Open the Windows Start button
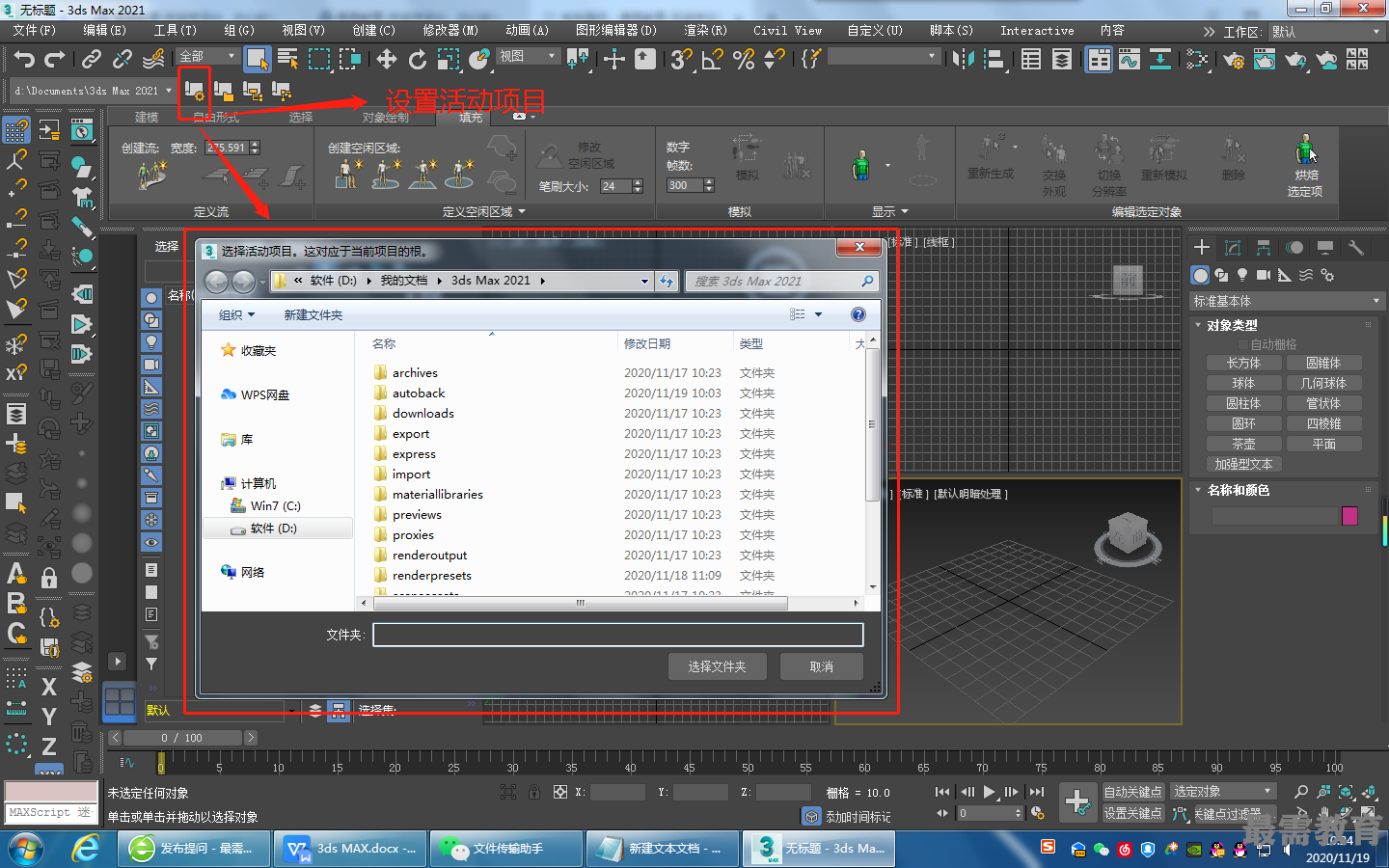The width and height of the screenshot is (1389, 868). point(25,849)
